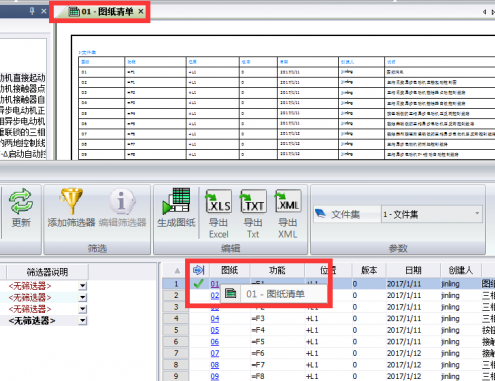This screenshot has width=495, height=381.
Task: Export to Excel with XLS icon
Action: point(219,201)
